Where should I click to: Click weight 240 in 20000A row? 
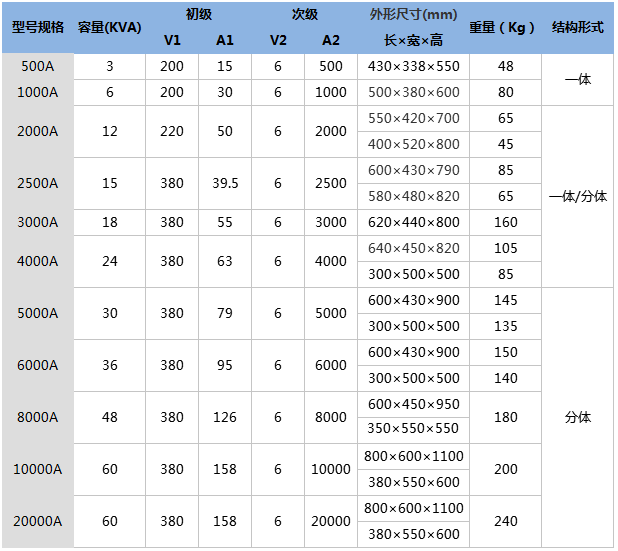pyautogui.click(x=506, y=521)
